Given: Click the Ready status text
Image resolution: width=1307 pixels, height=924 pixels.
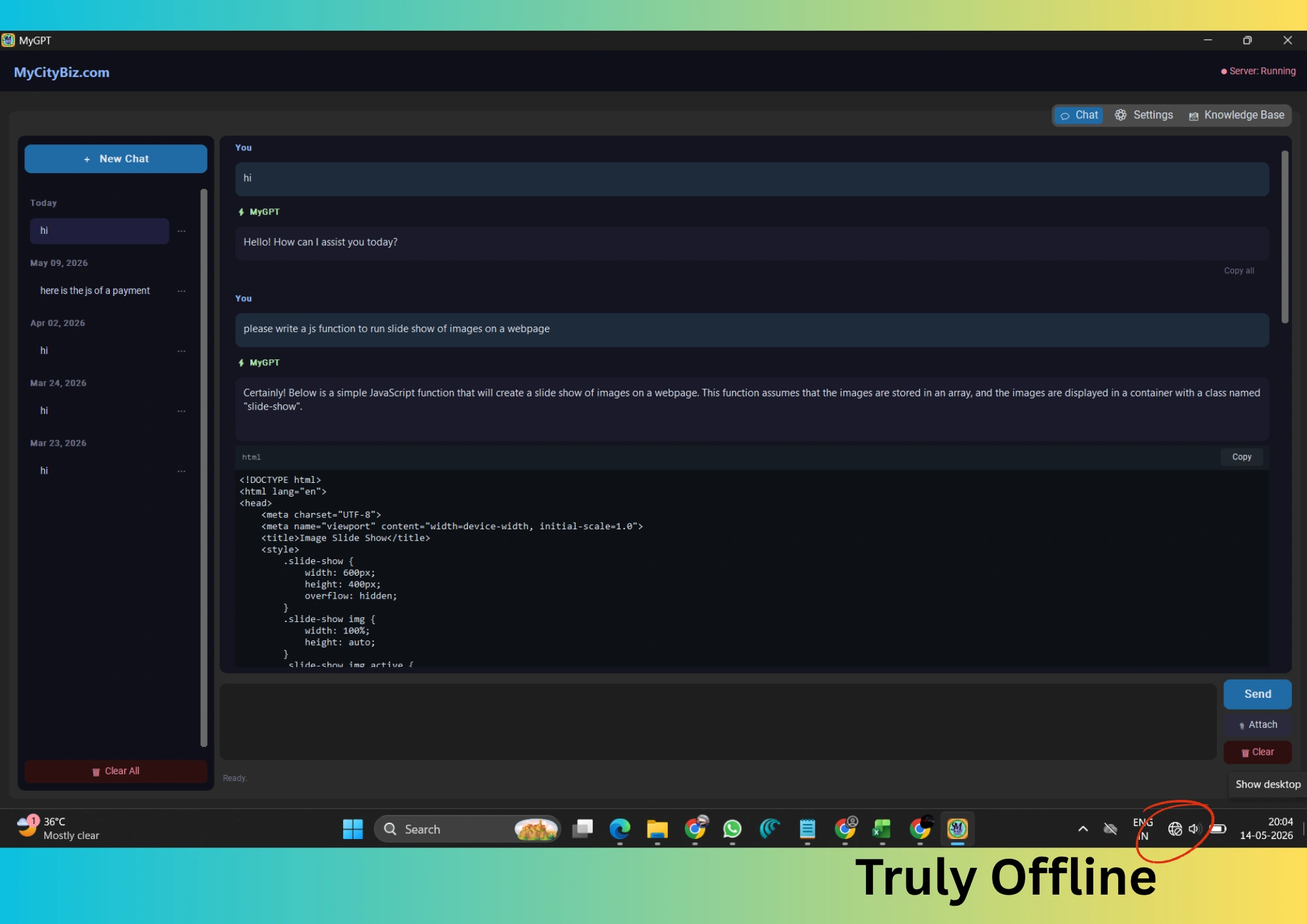Looking at the screenshot, I should (235, 778).
